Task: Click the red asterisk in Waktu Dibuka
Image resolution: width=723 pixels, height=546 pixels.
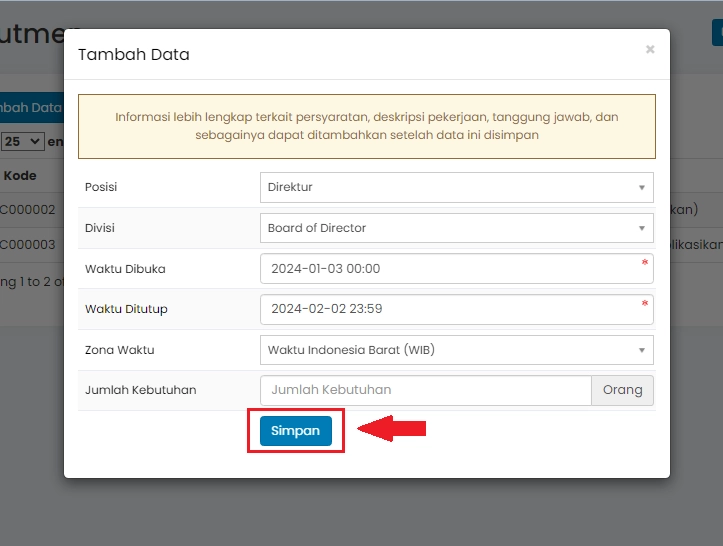Action: (644, 264)
